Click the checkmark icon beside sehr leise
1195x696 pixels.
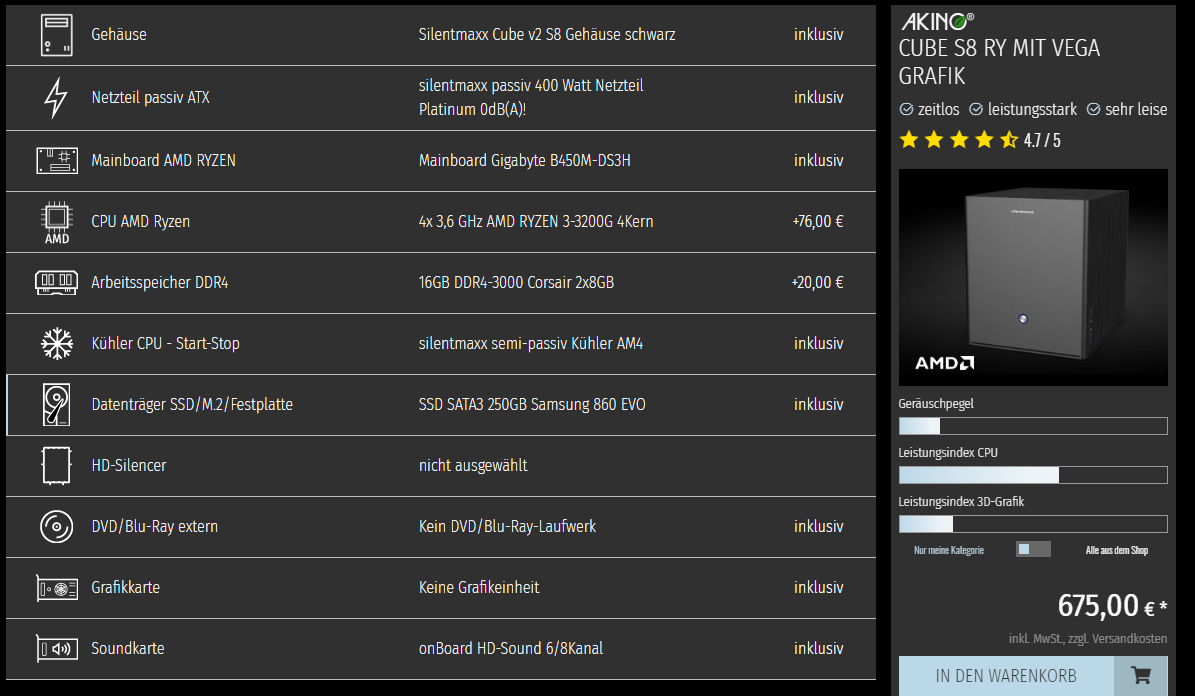(x=1093, y=110)
